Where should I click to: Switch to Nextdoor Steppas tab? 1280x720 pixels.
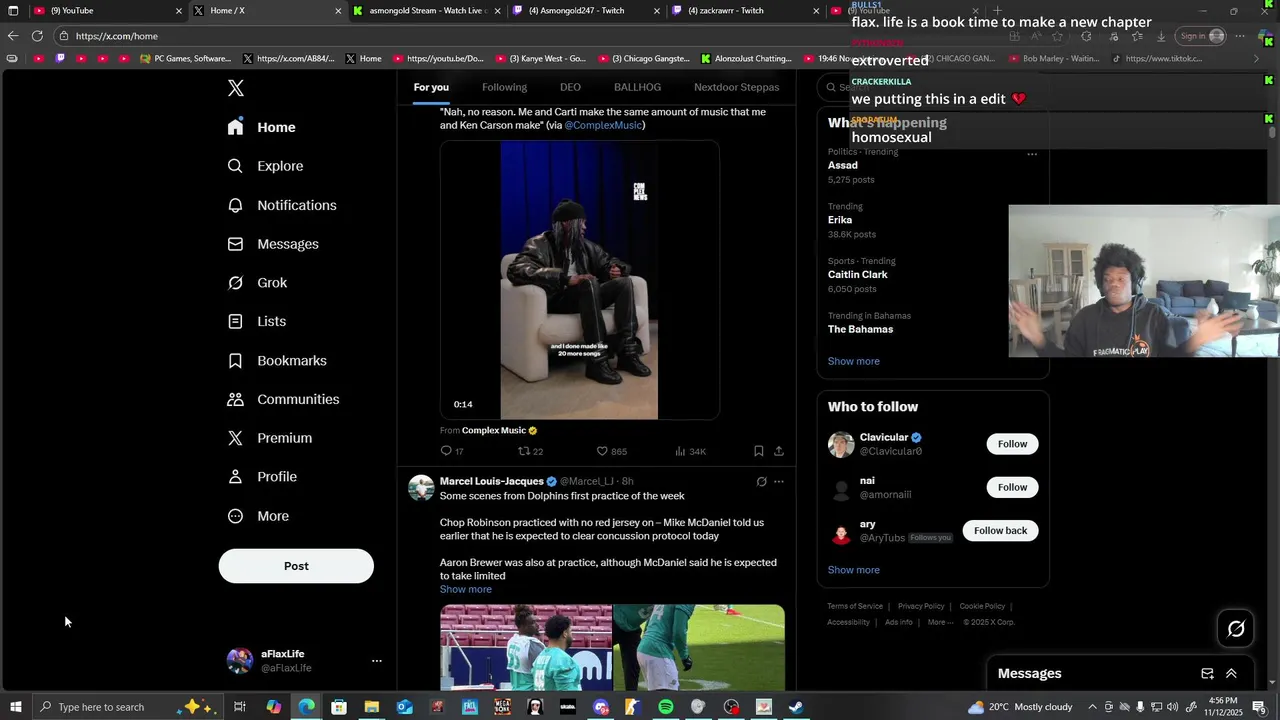pyautogui.click(x=737, y=87)
